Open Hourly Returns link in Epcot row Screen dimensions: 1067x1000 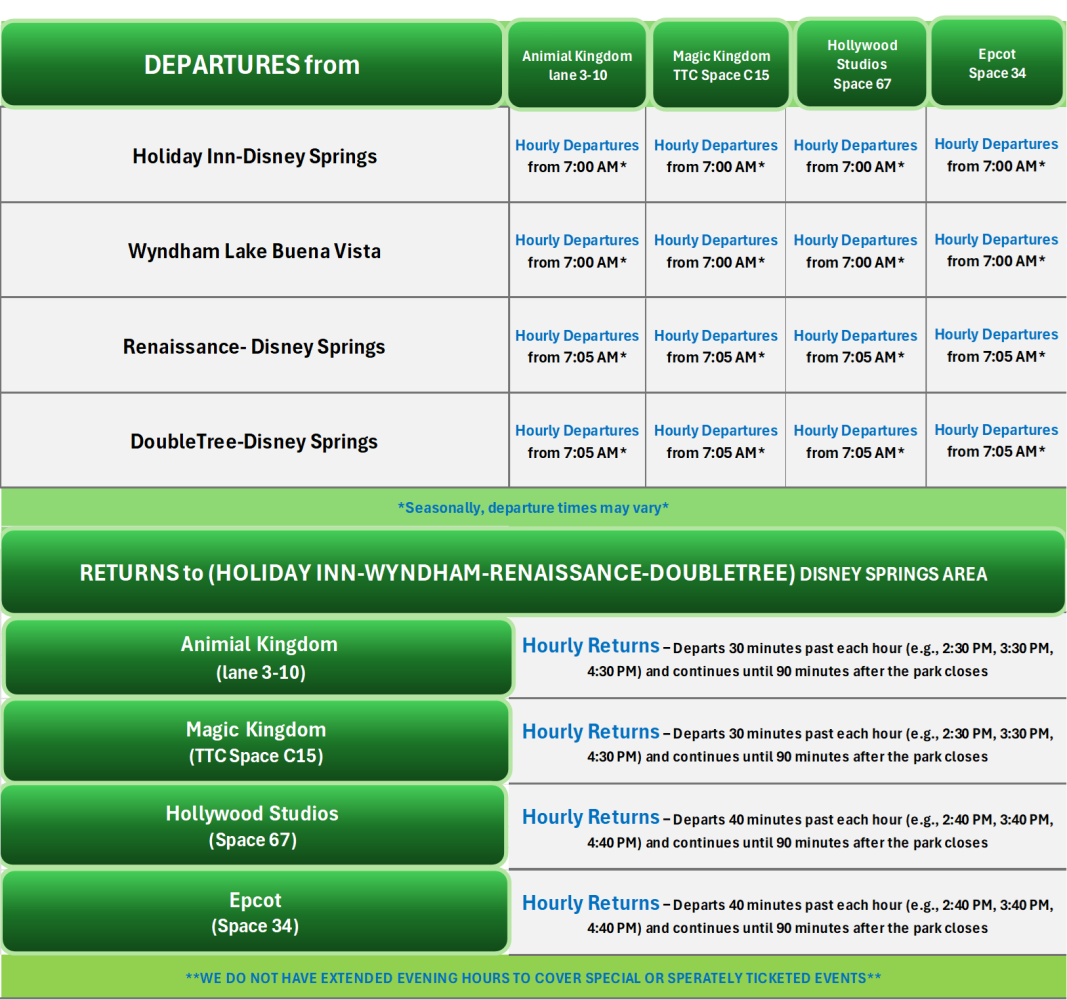pyautogui.click(x=591, y=903)
